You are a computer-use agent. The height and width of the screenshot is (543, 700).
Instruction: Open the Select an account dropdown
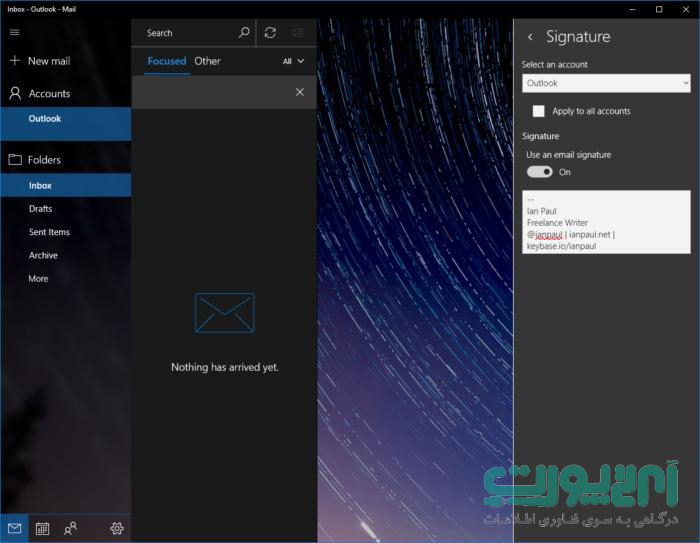tap(606, 83)
